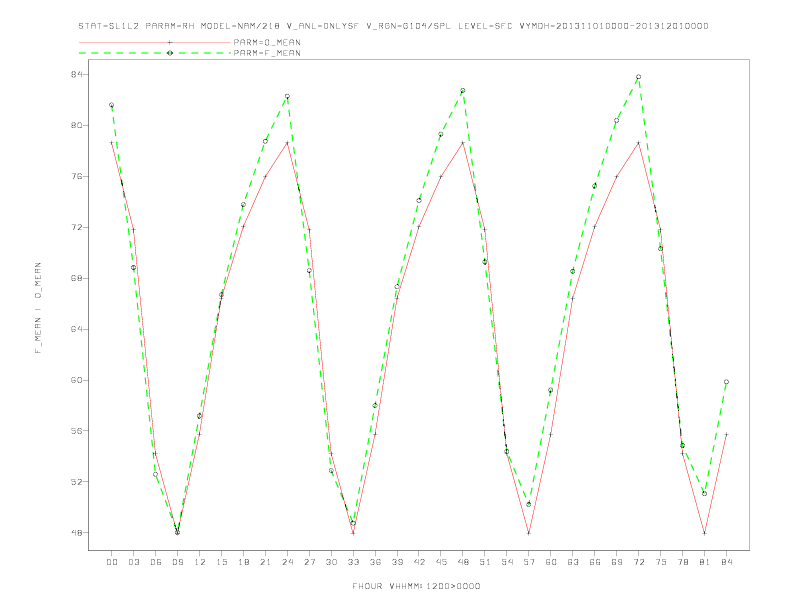Click the y-axis tick label 80
Image resolution: width=792 pixels, height=612 pixels.
click(77, 125)
